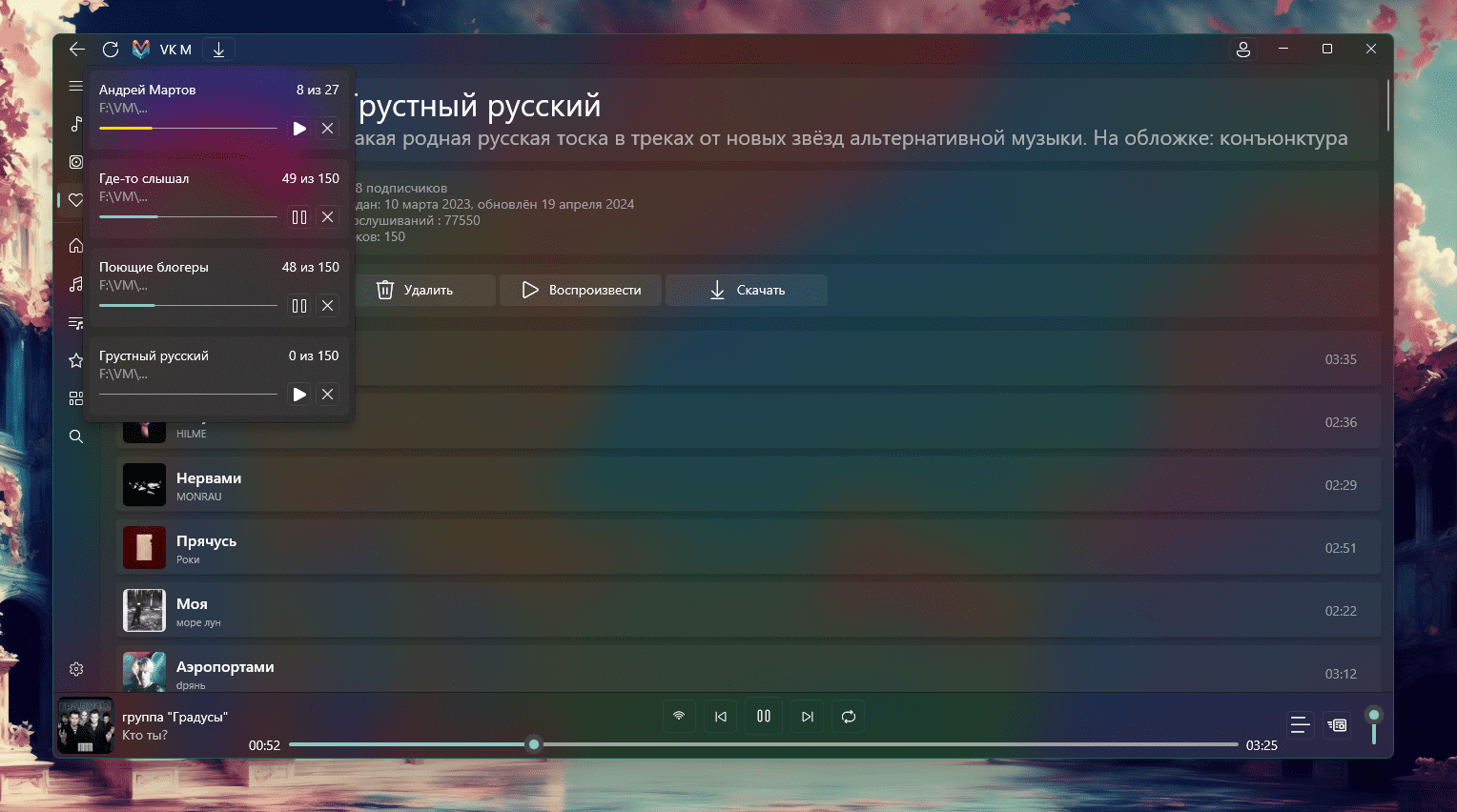1457x812 pixels.
Task: Minimize the VK M window
Action: pyautogui.click(x=1283, y=49)
